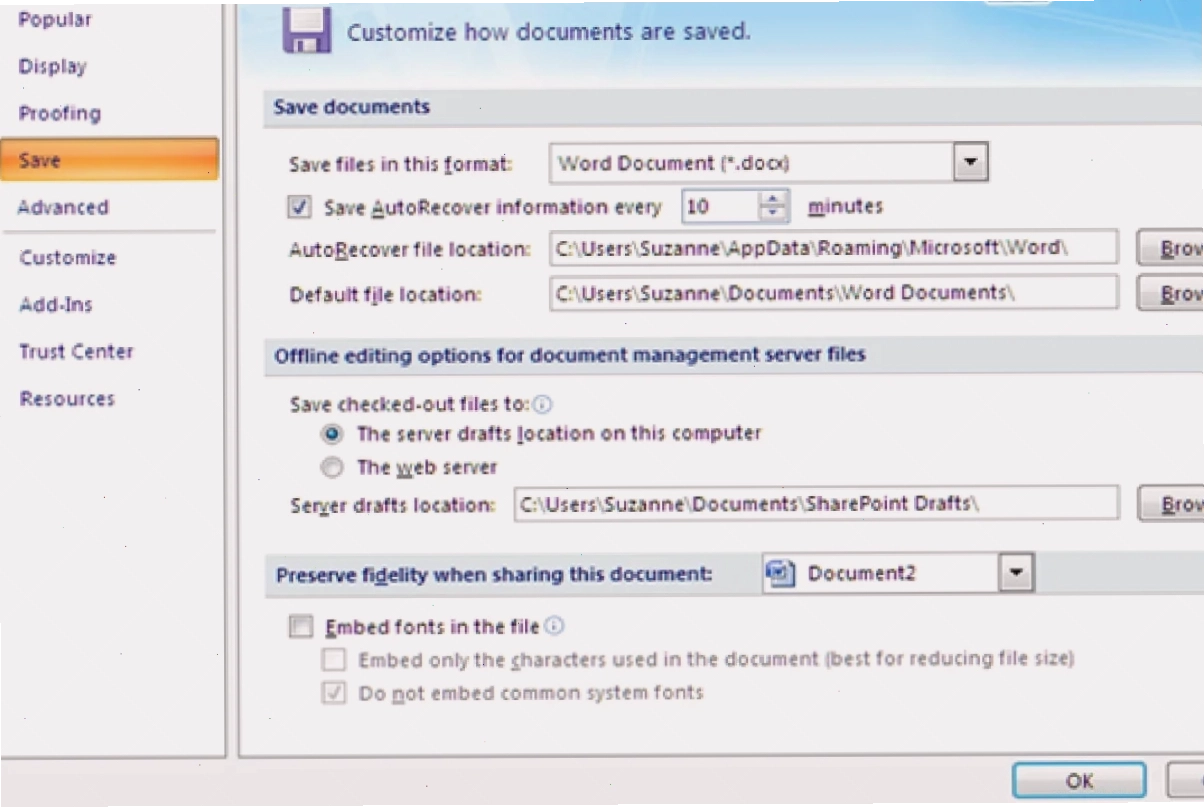Open the Add-Ins category

click(x=57, y=304)
